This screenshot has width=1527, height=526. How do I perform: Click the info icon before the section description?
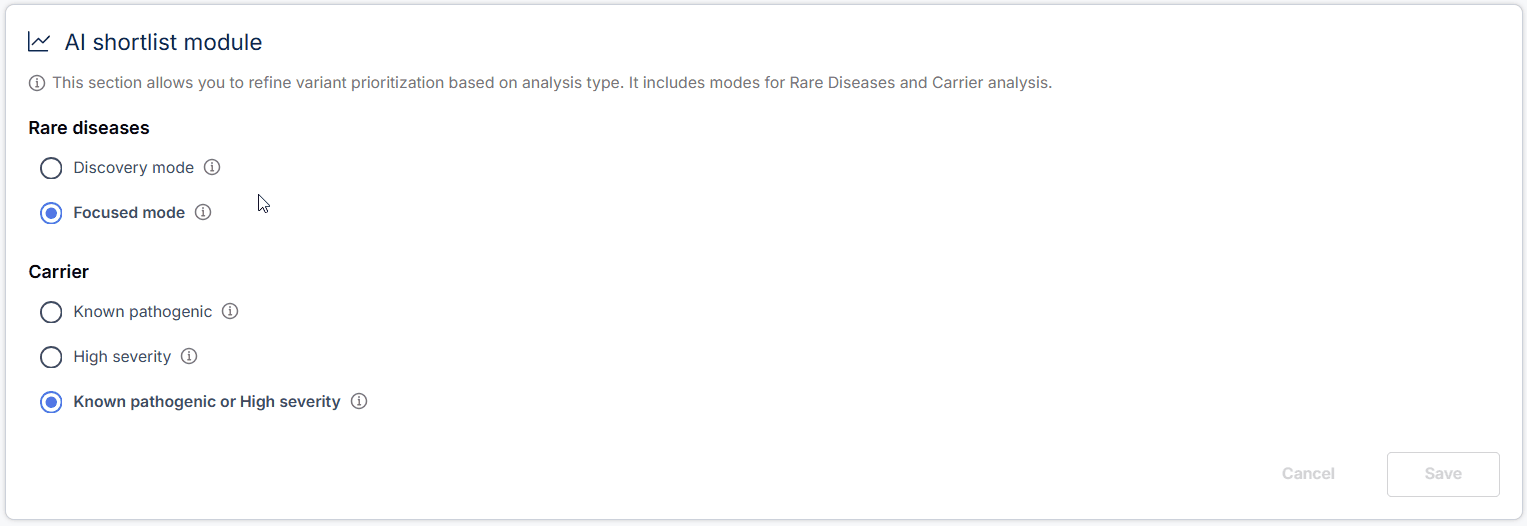click(x=37, y=83)
